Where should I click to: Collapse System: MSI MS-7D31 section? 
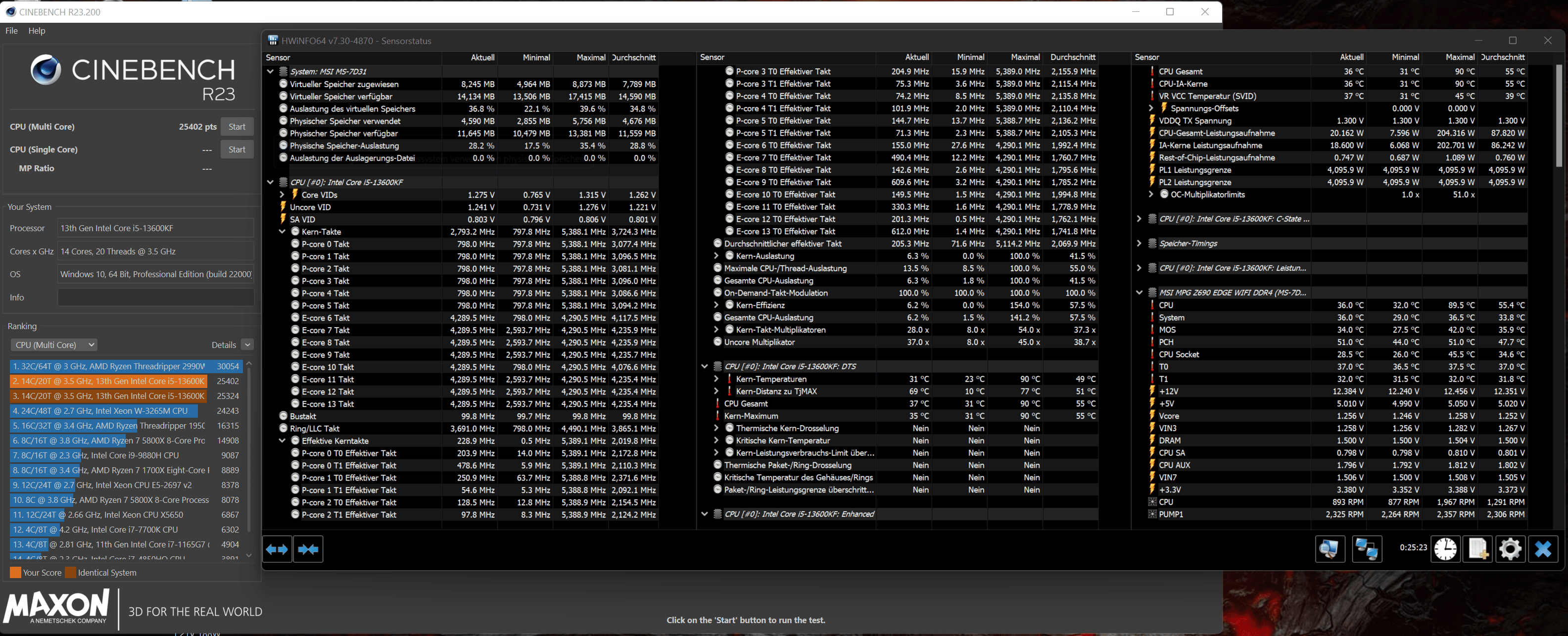tap(270, 71)
